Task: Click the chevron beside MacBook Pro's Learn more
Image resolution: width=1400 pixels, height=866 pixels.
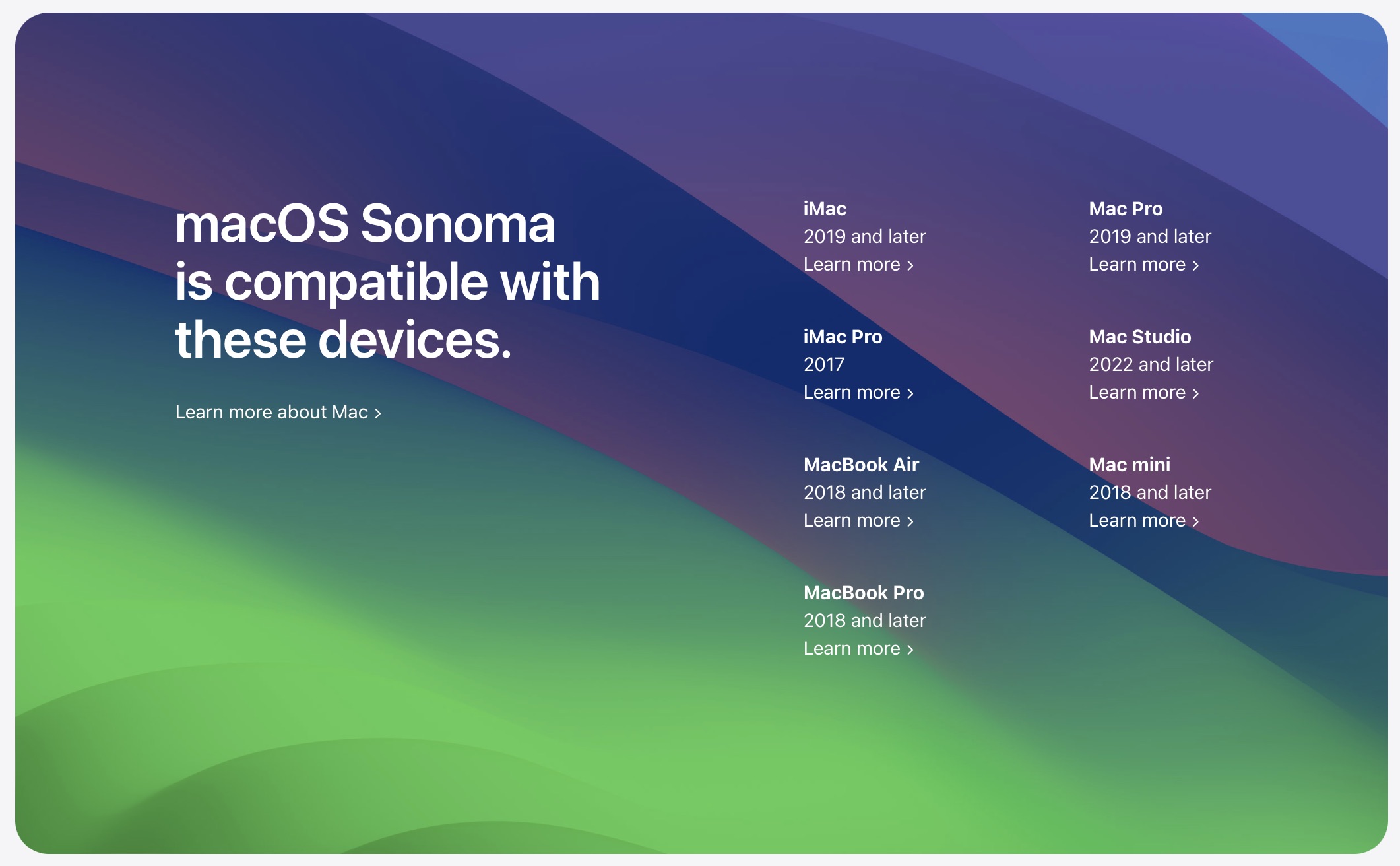Action: click(910, 649)
